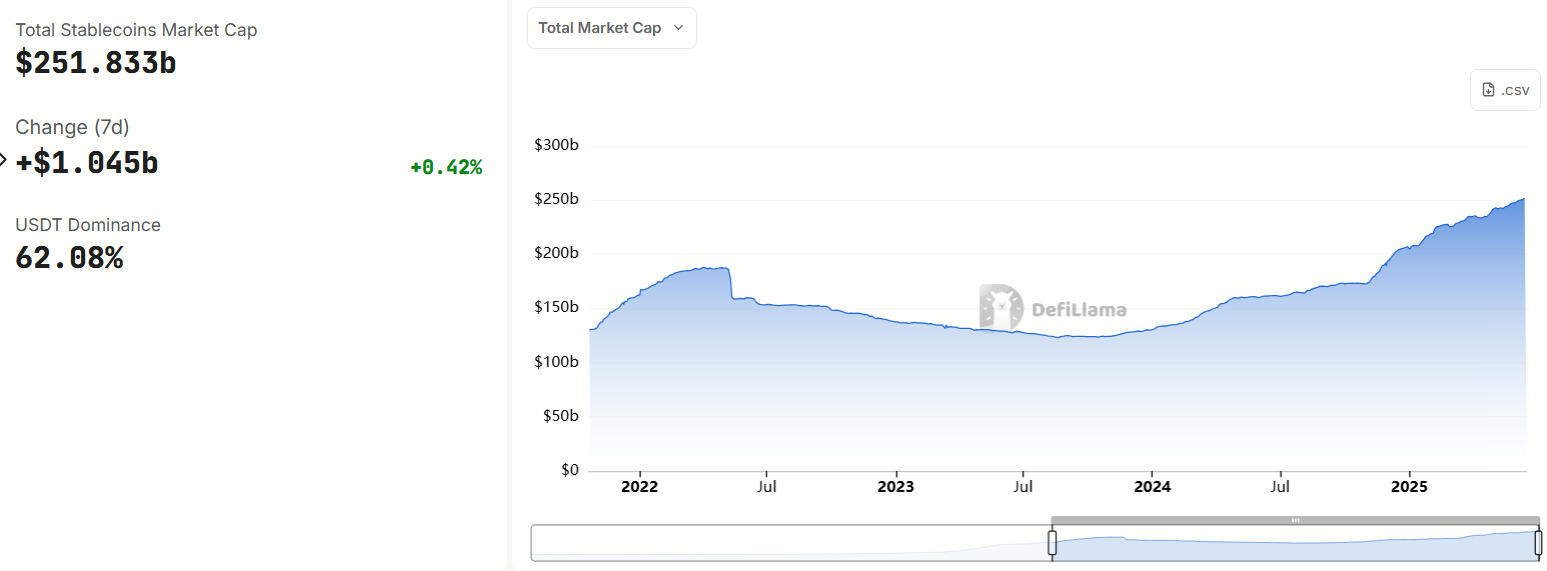The height and width of the screenshot is (571, 1547).
Task: Click the 2025 label on the time axis
Action: point(1409,487)
